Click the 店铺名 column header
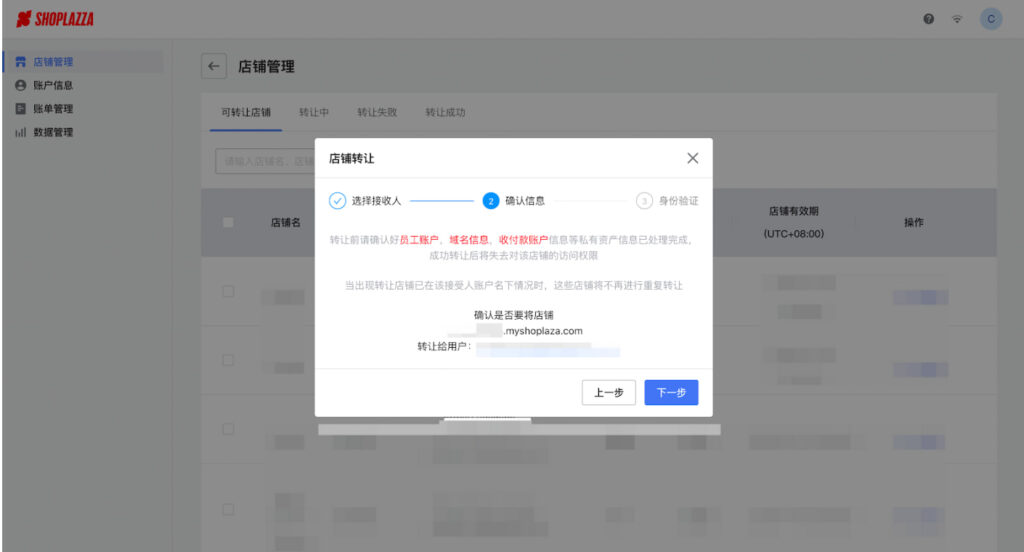 (285, 223)
